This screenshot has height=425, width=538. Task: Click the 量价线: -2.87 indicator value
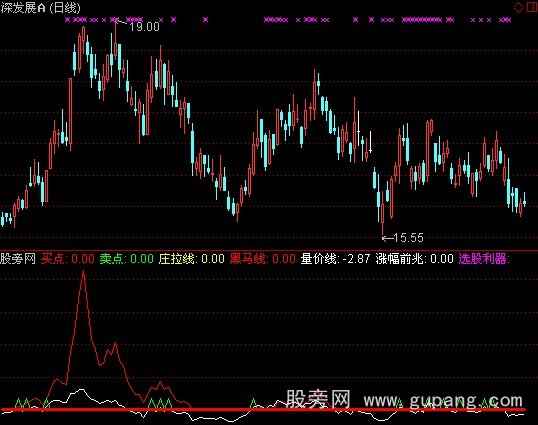[335, 259]
